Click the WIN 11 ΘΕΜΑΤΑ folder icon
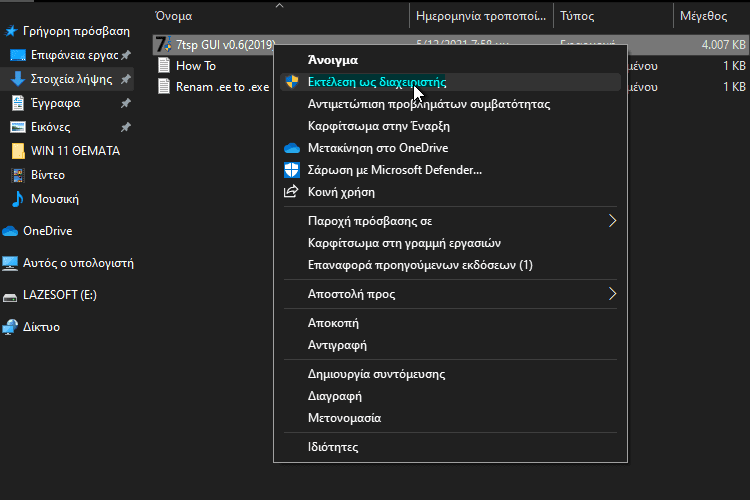The image size is (750, 500). 18,151
